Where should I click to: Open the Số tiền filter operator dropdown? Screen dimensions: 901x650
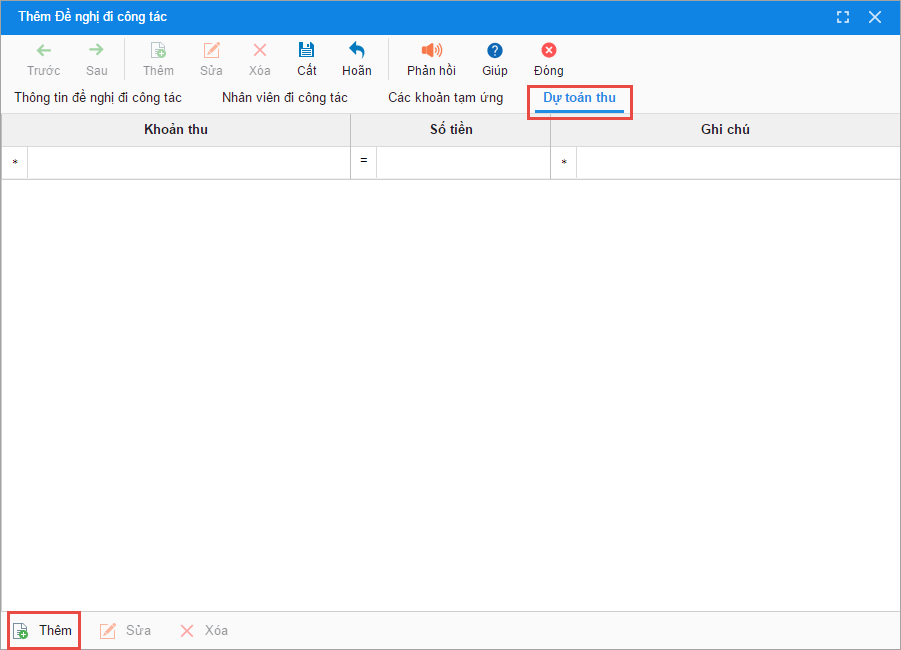coord(364,162)
